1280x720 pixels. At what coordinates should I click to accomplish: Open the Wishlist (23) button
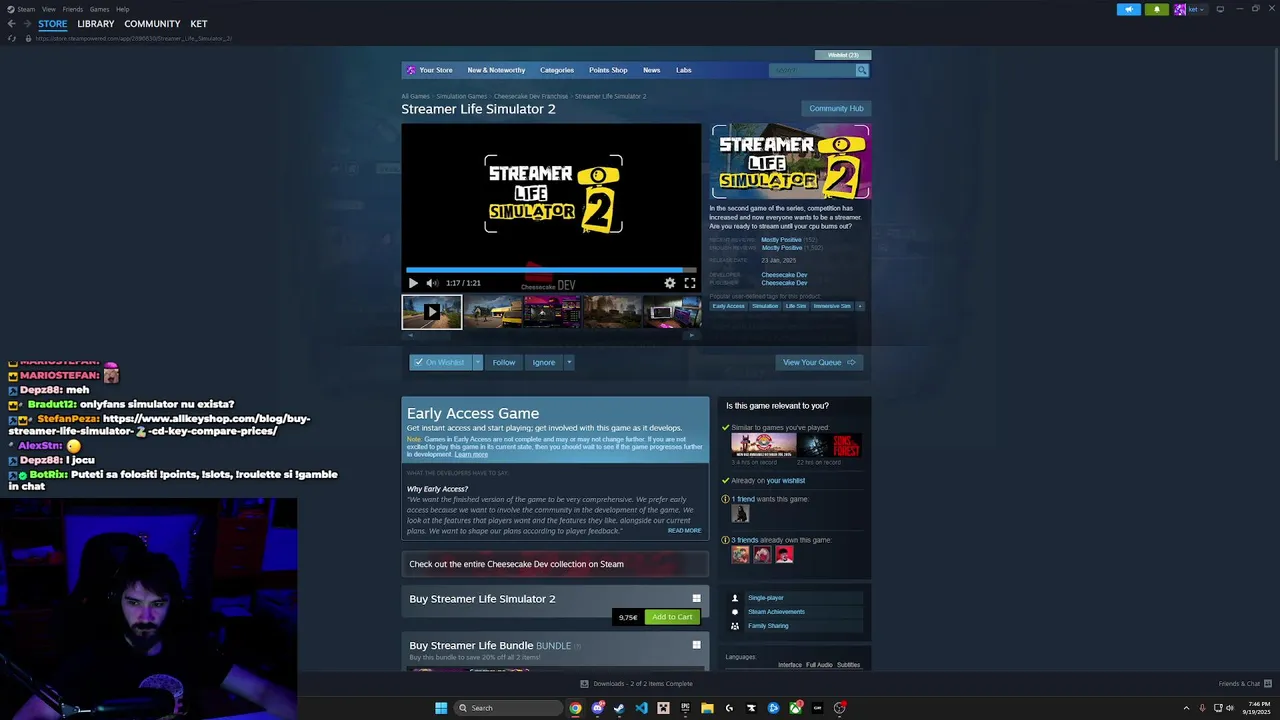point(843,55)
